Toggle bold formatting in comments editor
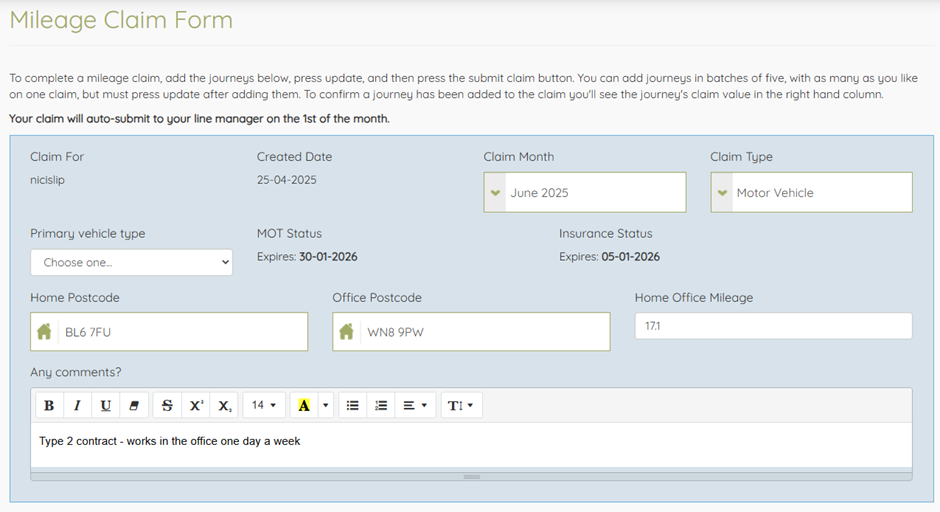 49,405
